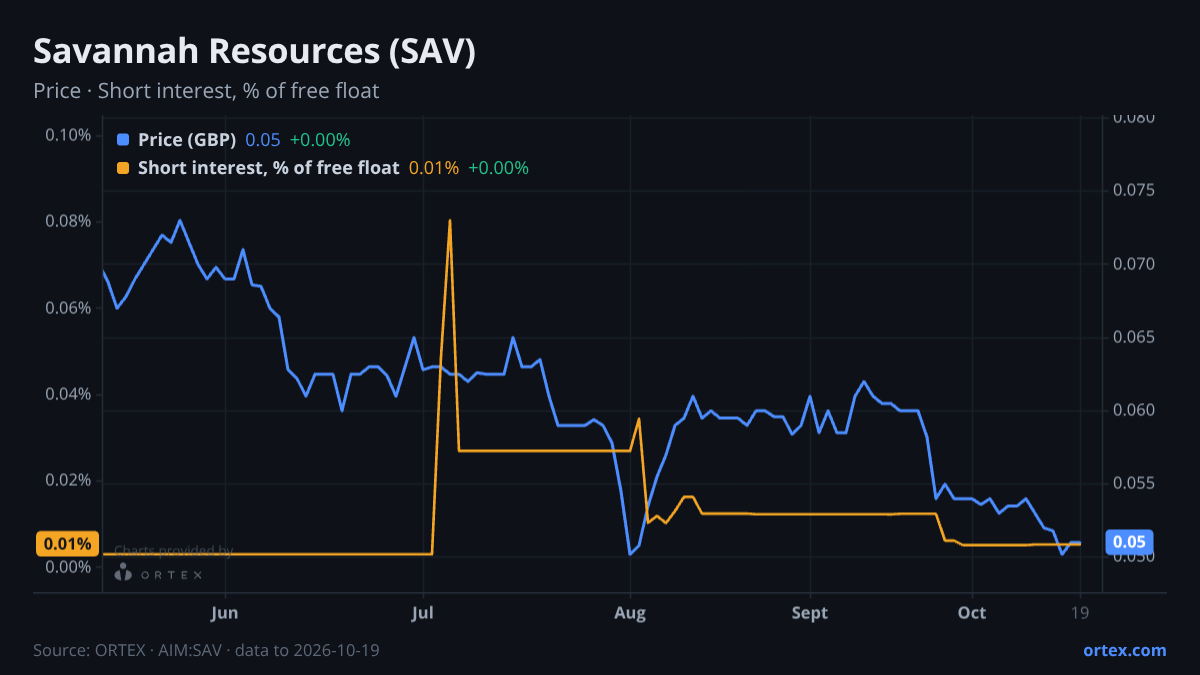Viewport: 1200px width, 675px height.
Task: Click the +0.00% change next to Price (GBP)
Action: tap(320, 140)
